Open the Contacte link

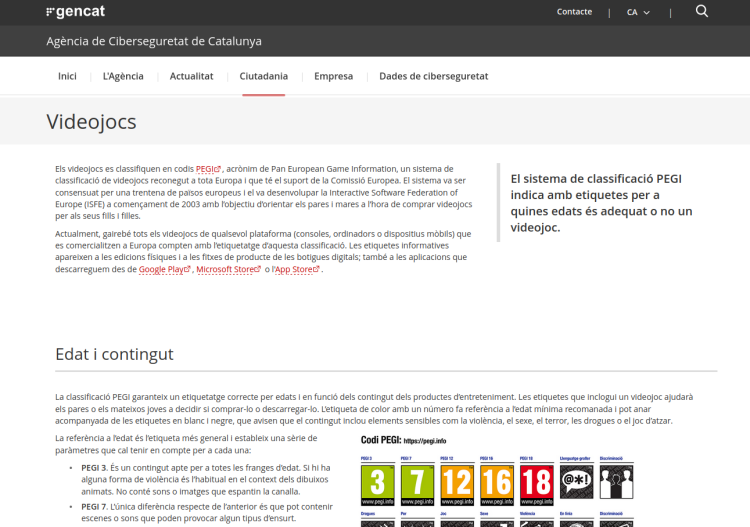pos(574,12)
